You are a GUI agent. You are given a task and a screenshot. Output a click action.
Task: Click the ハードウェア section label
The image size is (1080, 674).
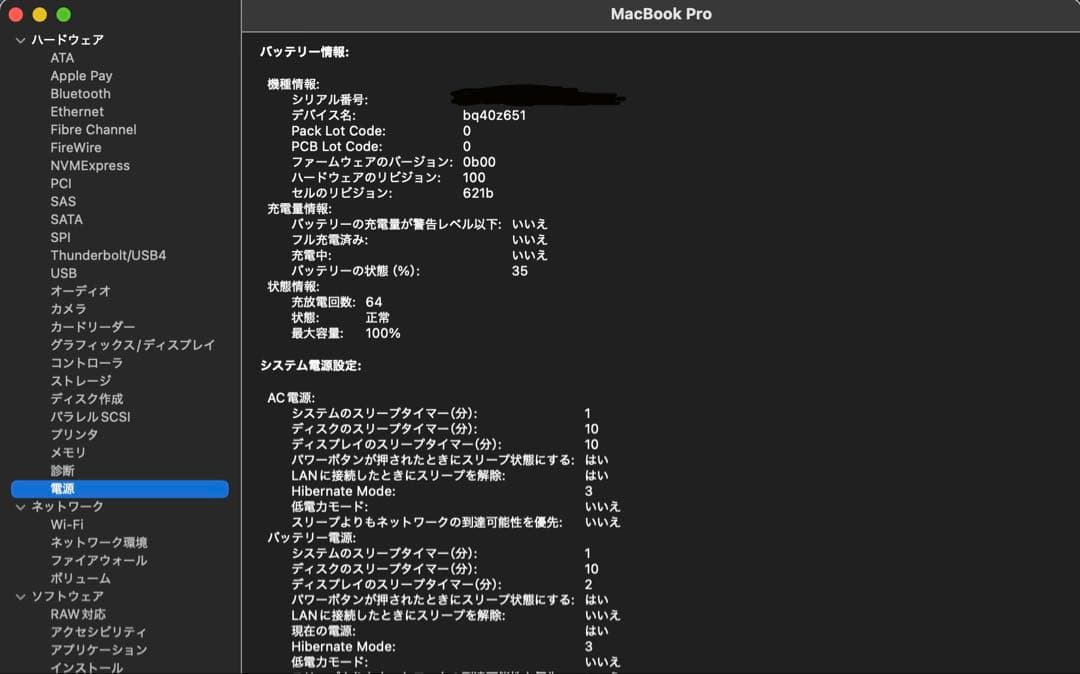(67, 41)
